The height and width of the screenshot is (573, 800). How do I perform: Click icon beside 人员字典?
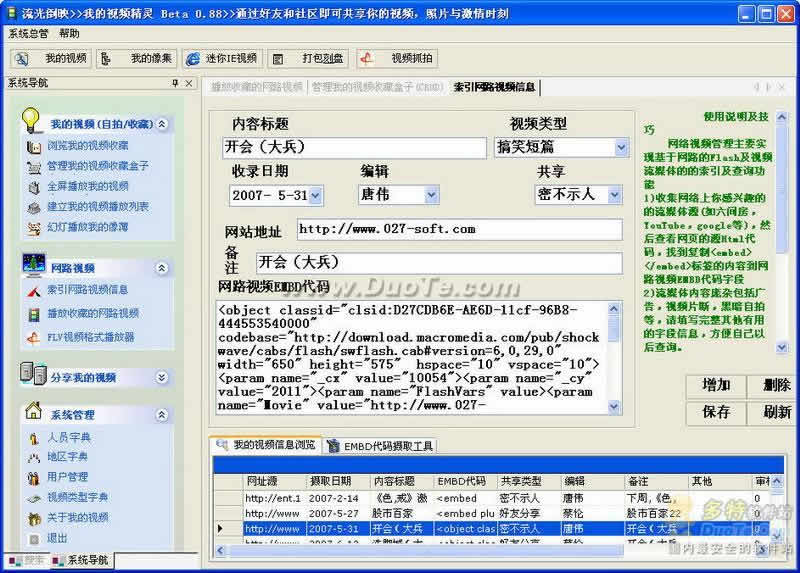[34, 438]
